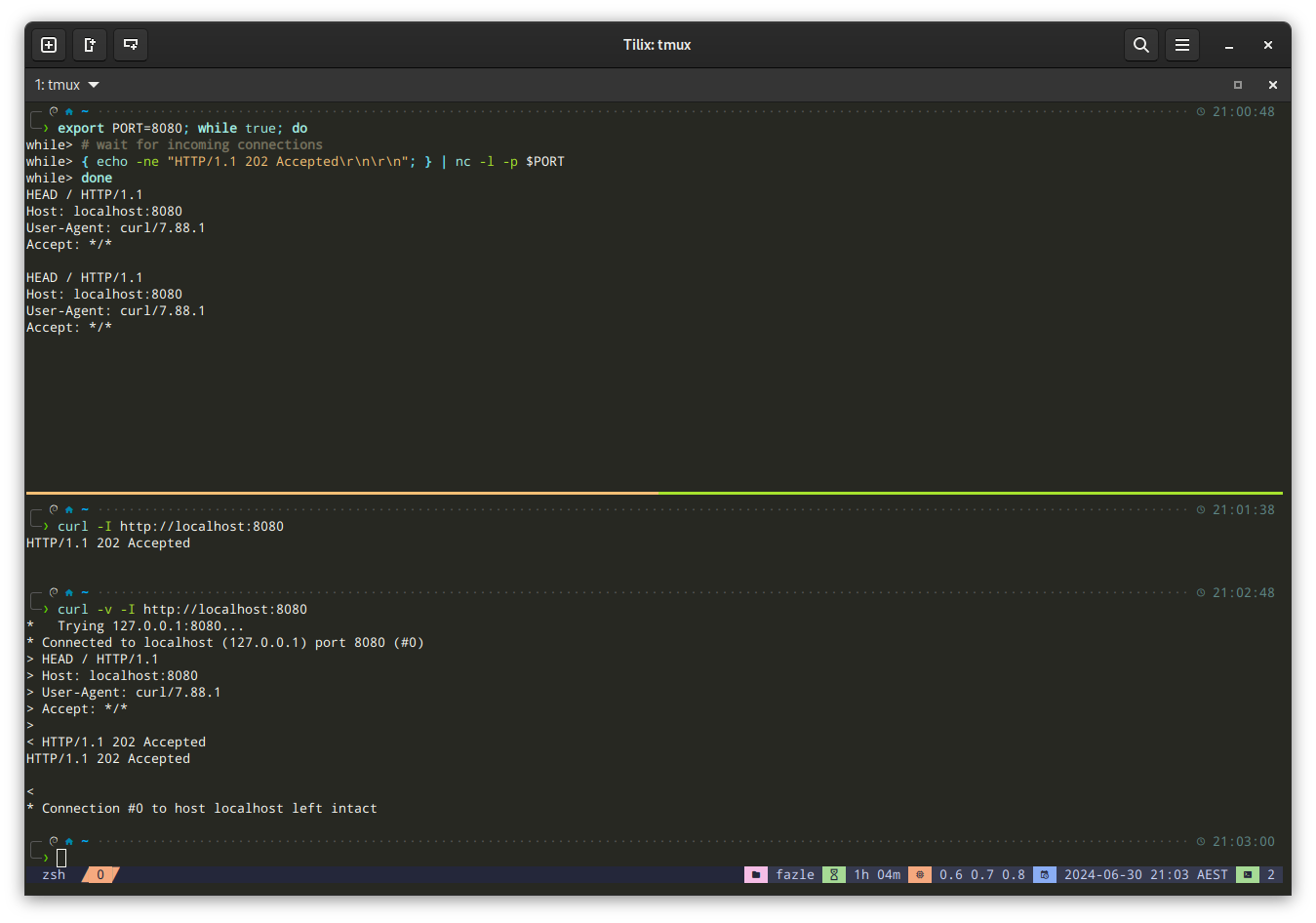
Task: Click the '> User-Agent: curl/7.88.1' line
Action: (x=124, y=692)
